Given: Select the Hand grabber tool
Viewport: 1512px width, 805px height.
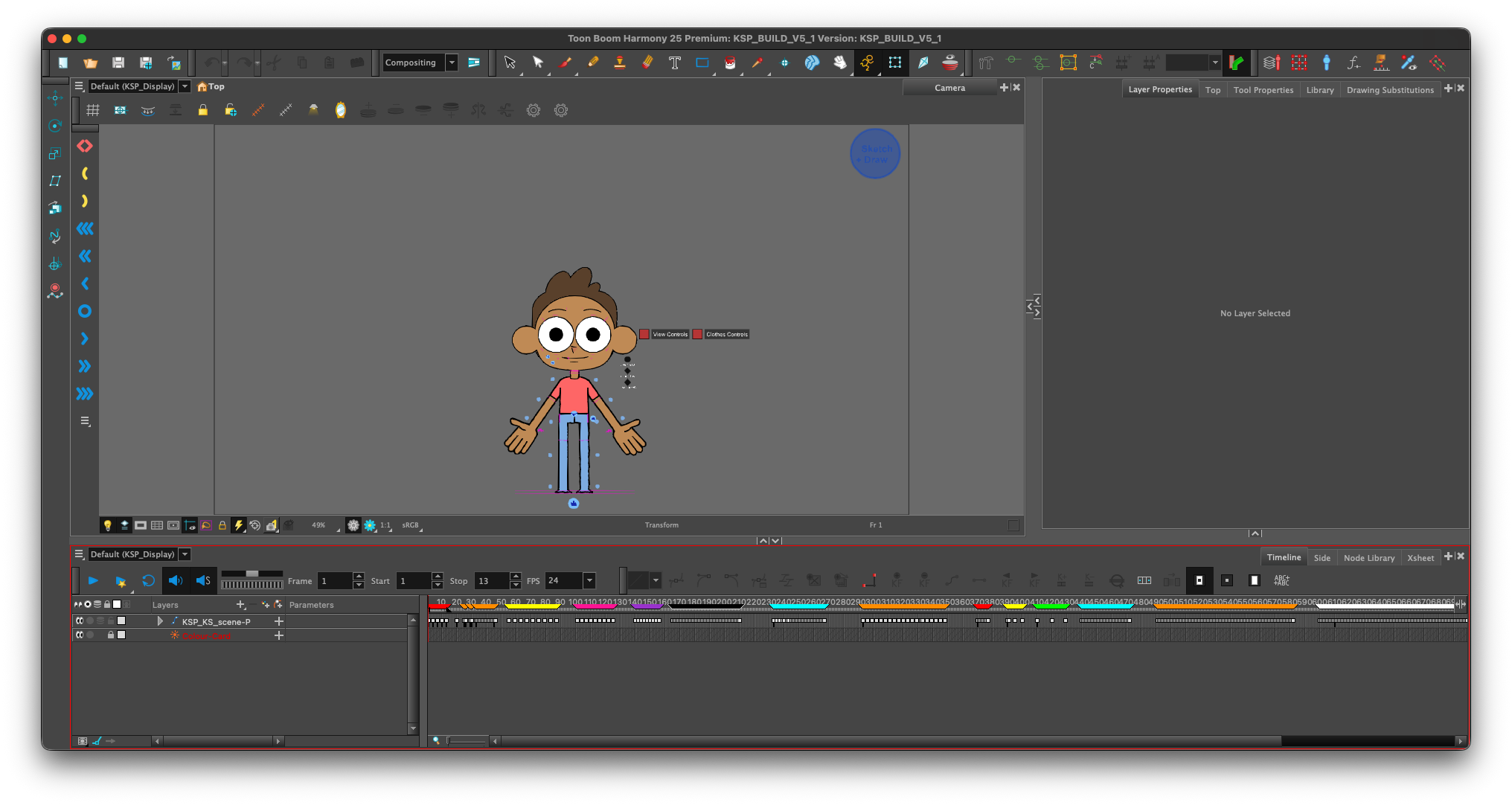Looking at the screenshot, I should (840, 62).
